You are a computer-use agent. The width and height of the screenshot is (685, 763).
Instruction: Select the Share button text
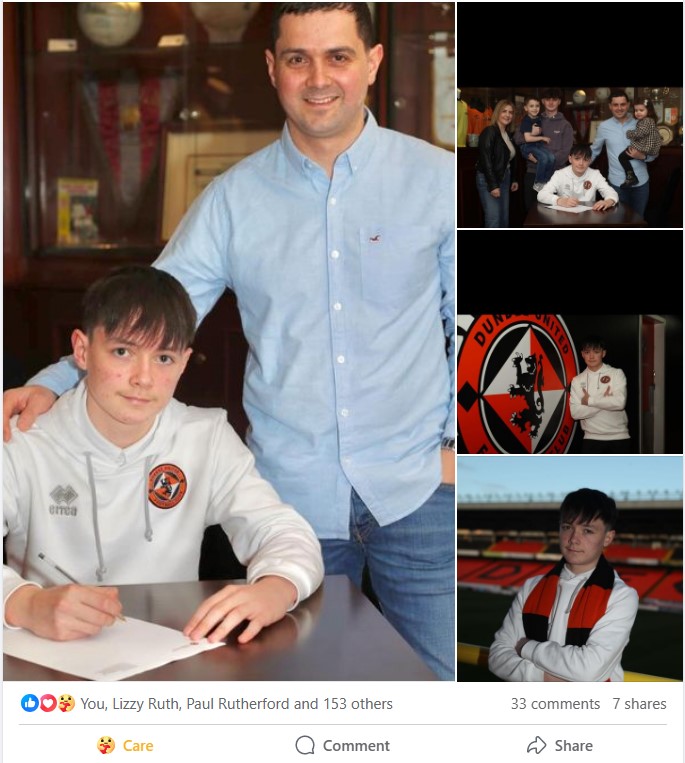[x=574, y=745]
